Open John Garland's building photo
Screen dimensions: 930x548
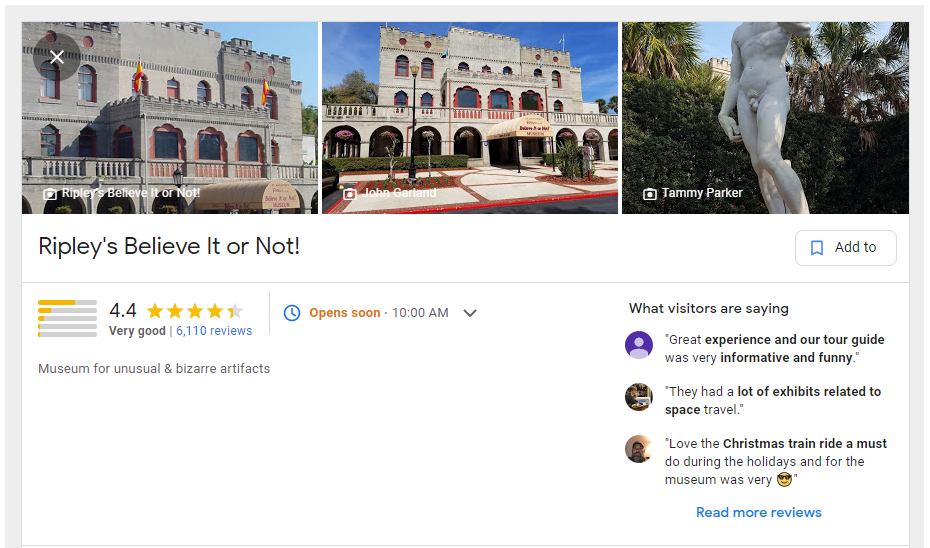tap(470, 118)
